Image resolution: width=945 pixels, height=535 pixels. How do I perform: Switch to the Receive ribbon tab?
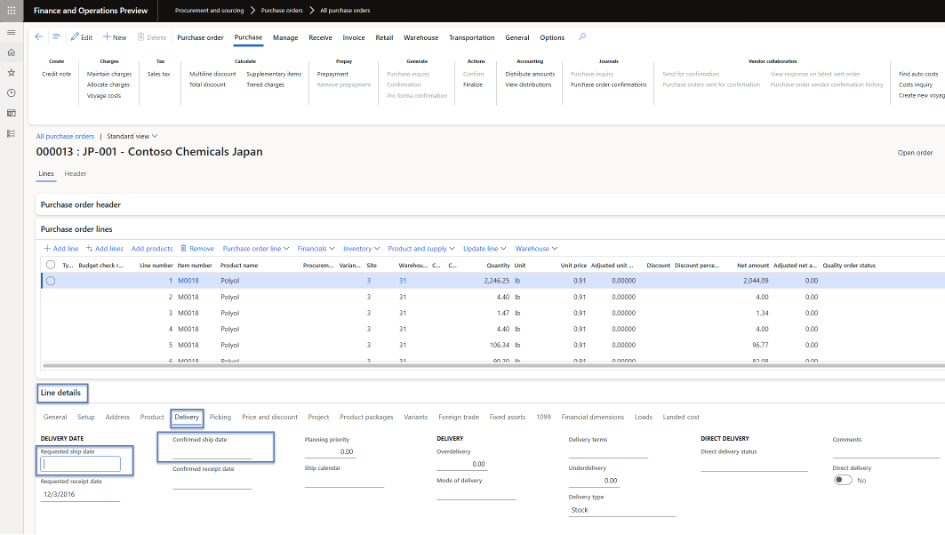(x=320, y=38)
